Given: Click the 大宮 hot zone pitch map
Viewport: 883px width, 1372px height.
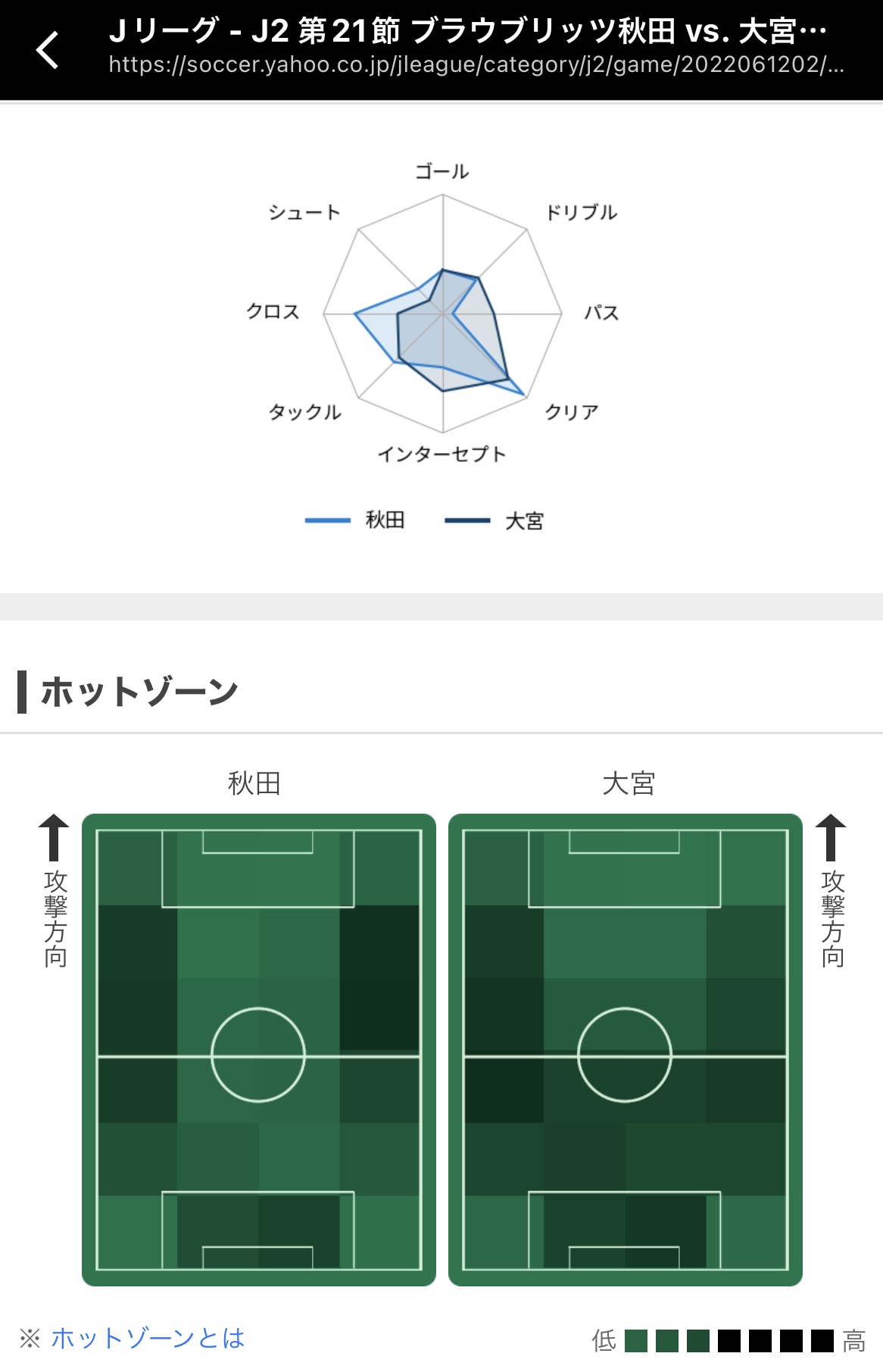Looking at the screenshot, I should tap(625, 1049).
